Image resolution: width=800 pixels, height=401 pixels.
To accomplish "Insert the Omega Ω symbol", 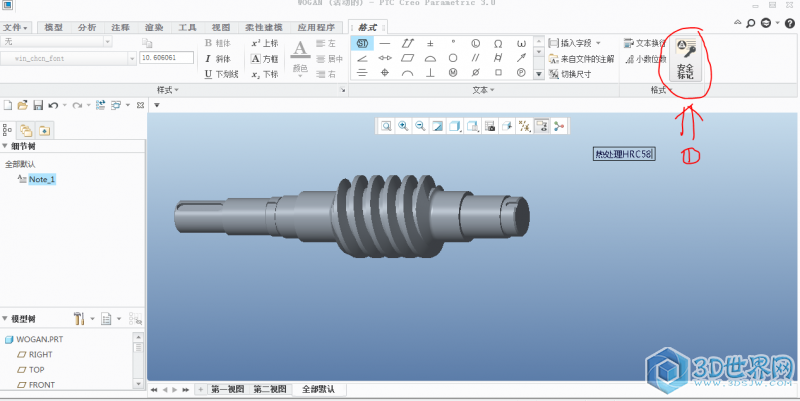I will point(498,43).
